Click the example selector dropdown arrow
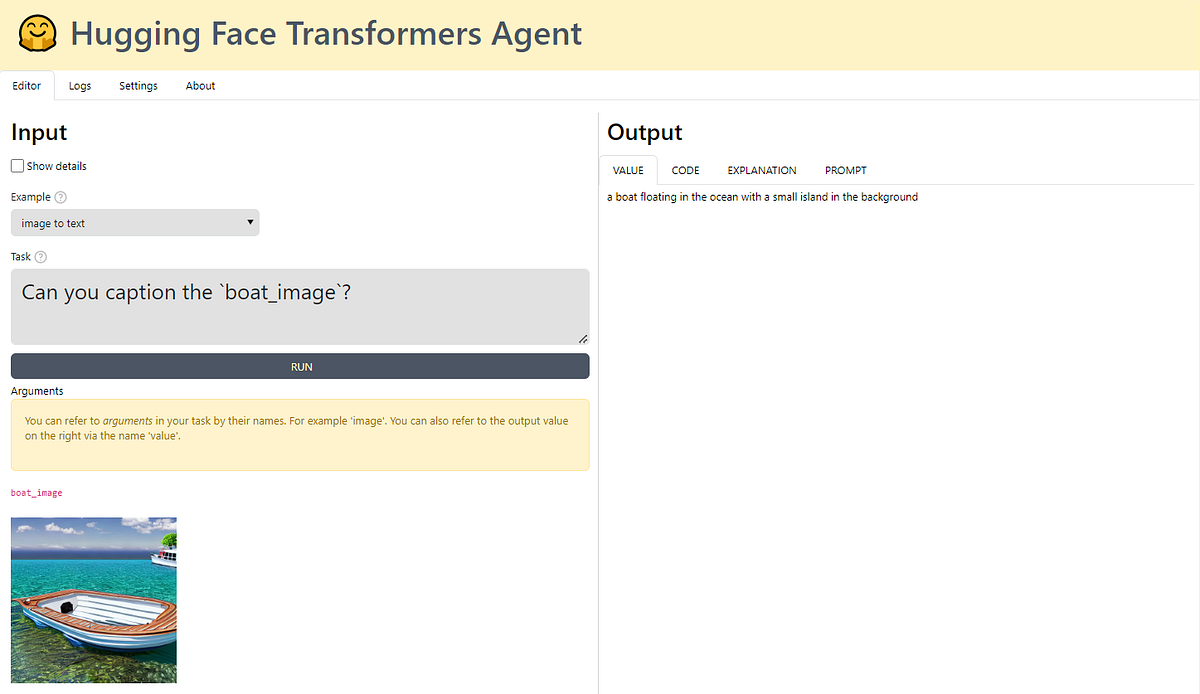The width and height of the screenshot is (1200, 694). (250, 222)
